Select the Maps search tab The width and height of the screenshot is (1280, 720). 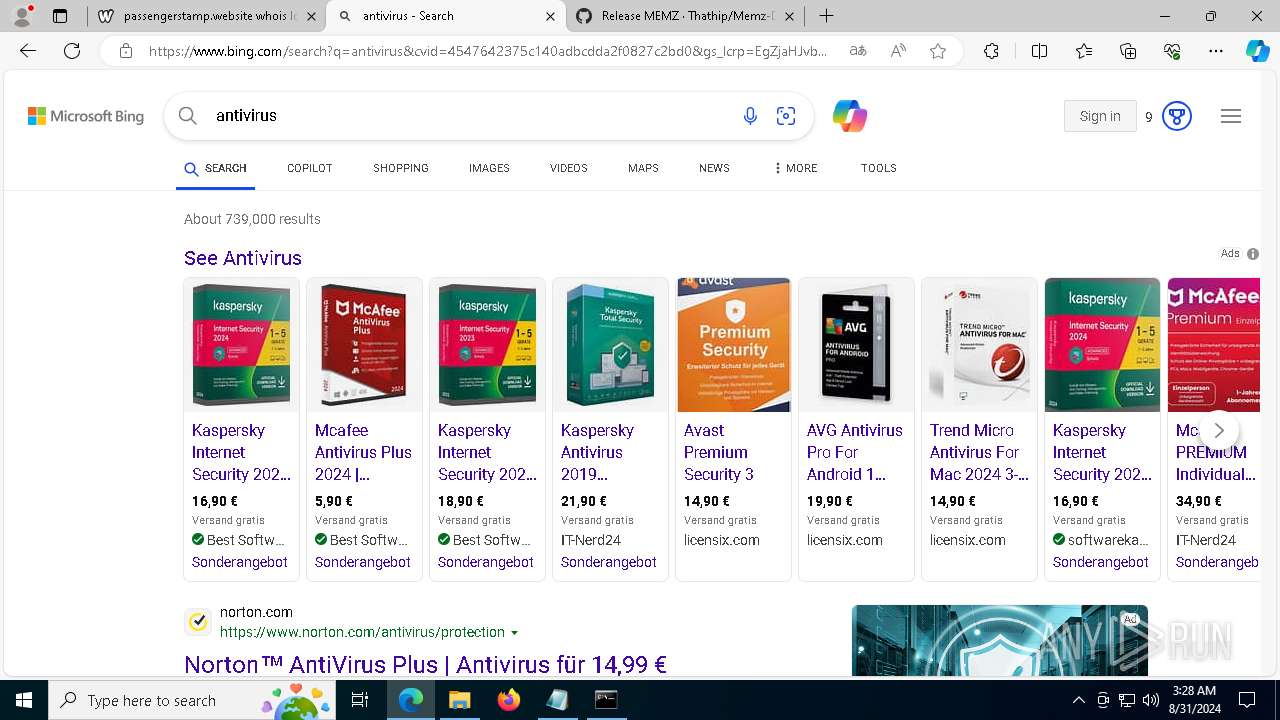(x=643, y=168)
